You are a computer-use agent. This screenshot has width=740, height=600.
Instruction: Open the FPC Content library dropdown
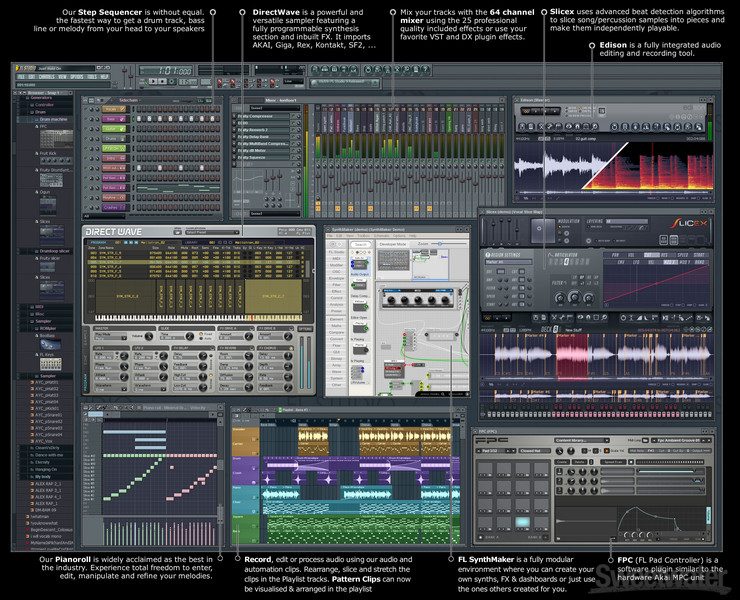click(581, 439)
